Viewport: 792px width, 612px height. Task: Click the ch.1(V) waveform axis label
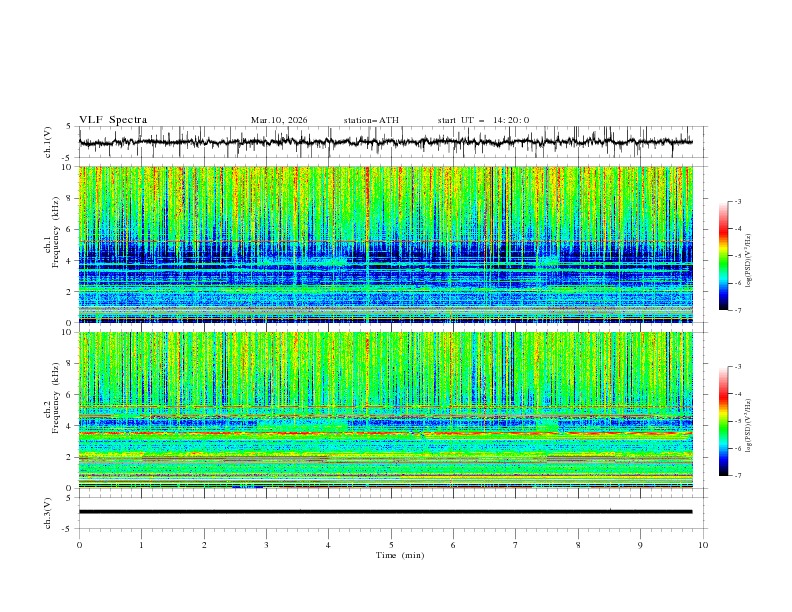(x=48, y=142)
